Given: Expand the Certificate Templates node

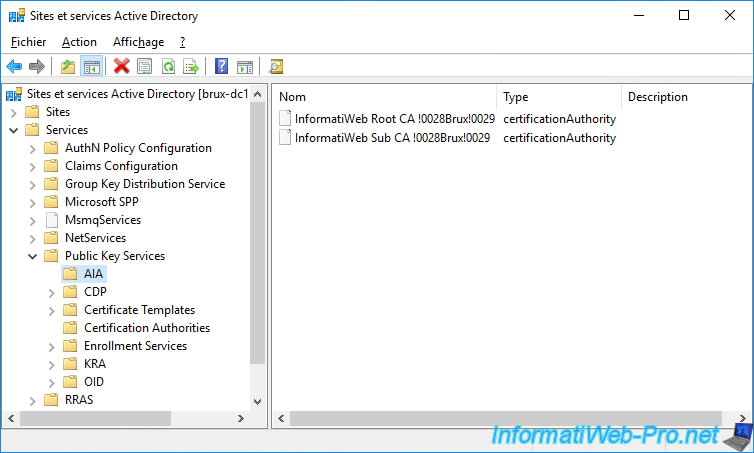Looking at the screenshot, I should click(x=51, y=310).
